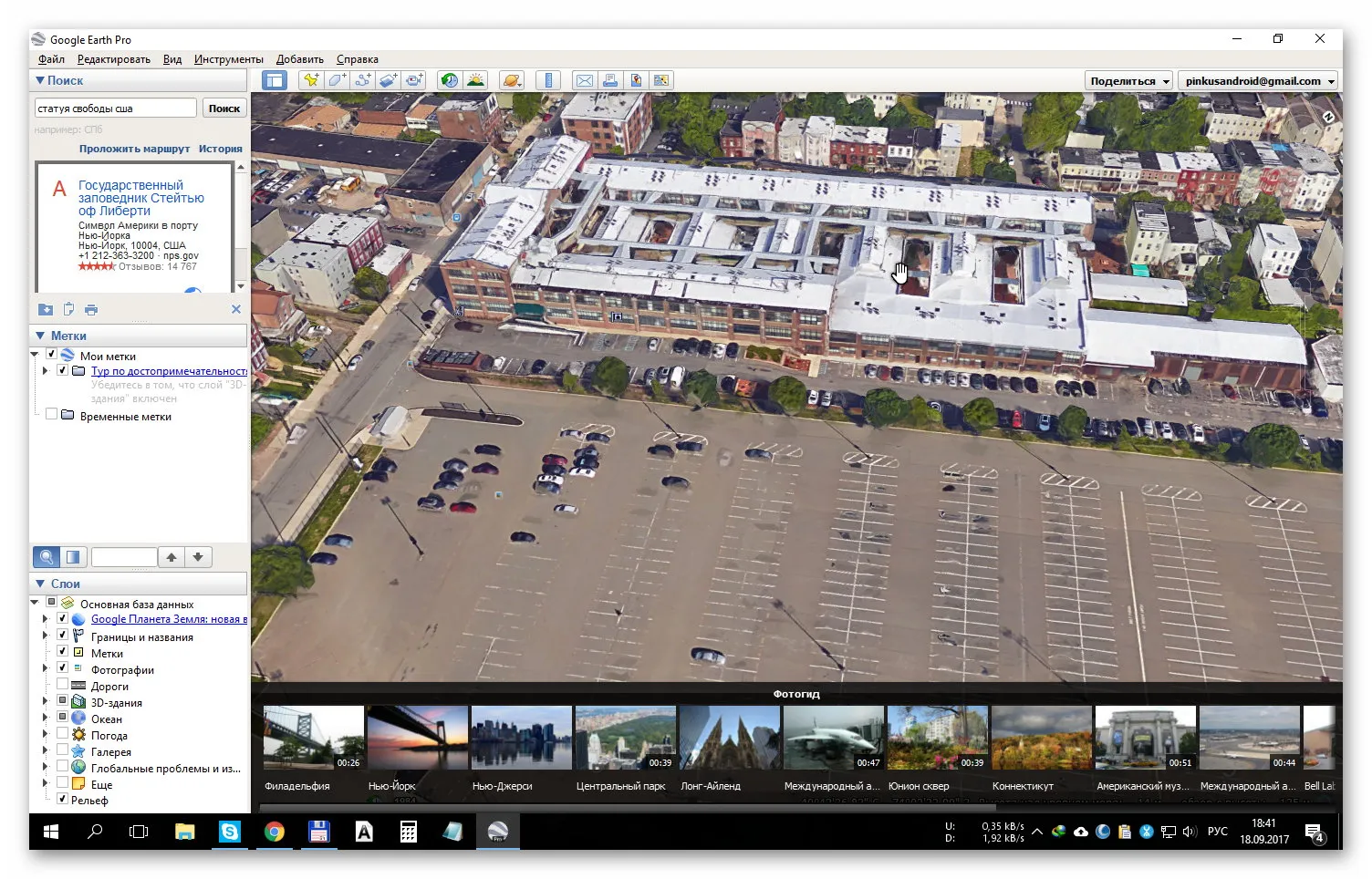The image size is (1372, 879).
Task: Click the Поиск search button
Action: pos(224,109)
